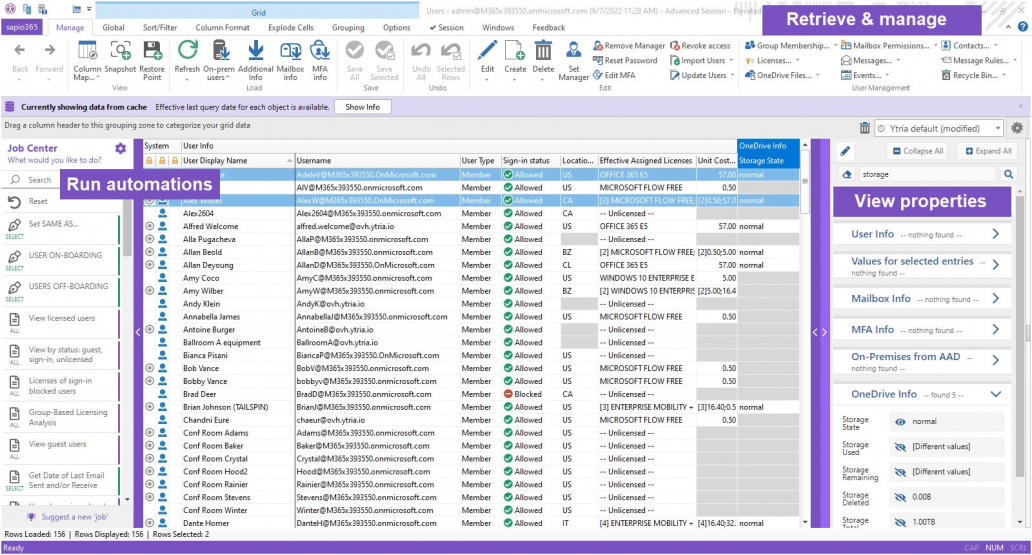This screenshot has height=555, width=1032.
Task: Open the help question mark icon
Action: click(1022, 27)
